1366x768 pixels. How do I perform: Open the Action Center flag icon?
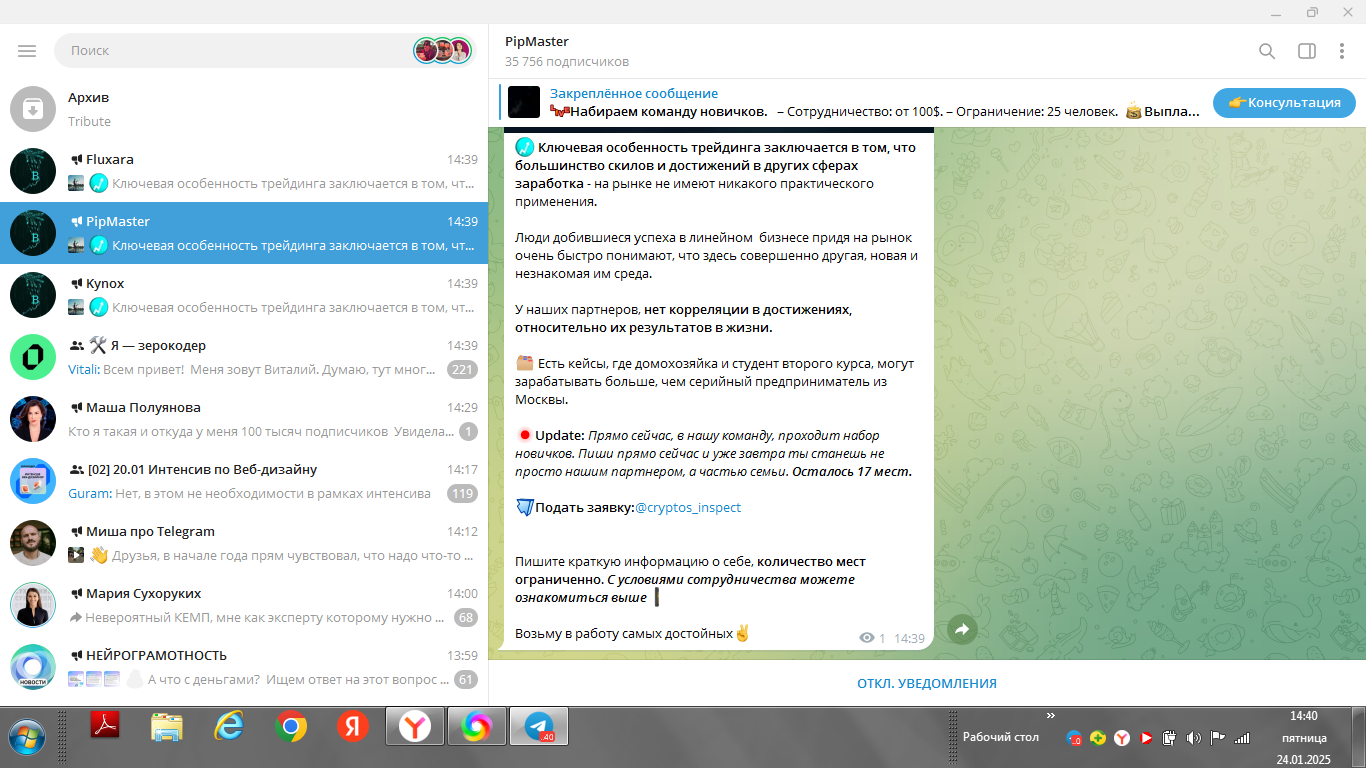click(x=1217, y=738)
